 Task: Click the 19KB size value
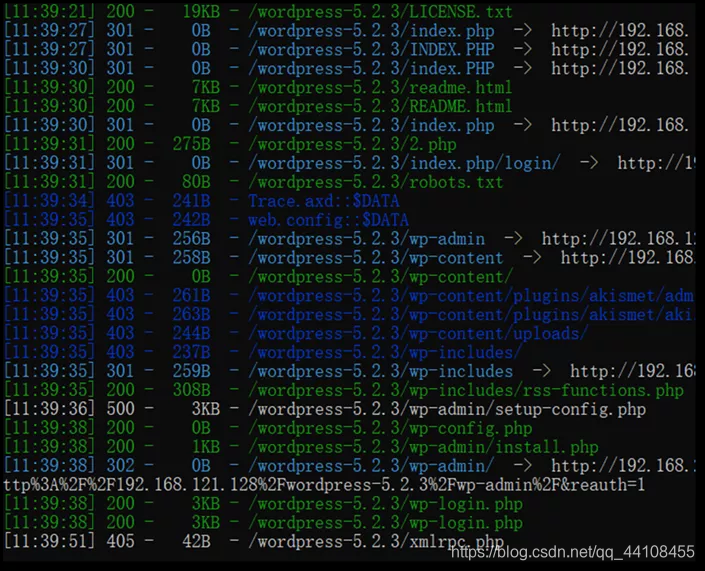pyautogui.click(x=201, y=12)
